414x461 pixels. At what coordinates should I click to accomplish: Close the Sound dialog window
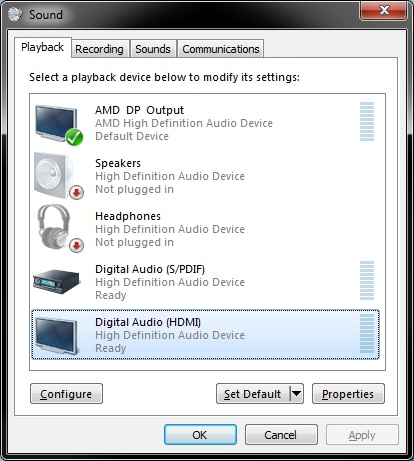point(383,10)
